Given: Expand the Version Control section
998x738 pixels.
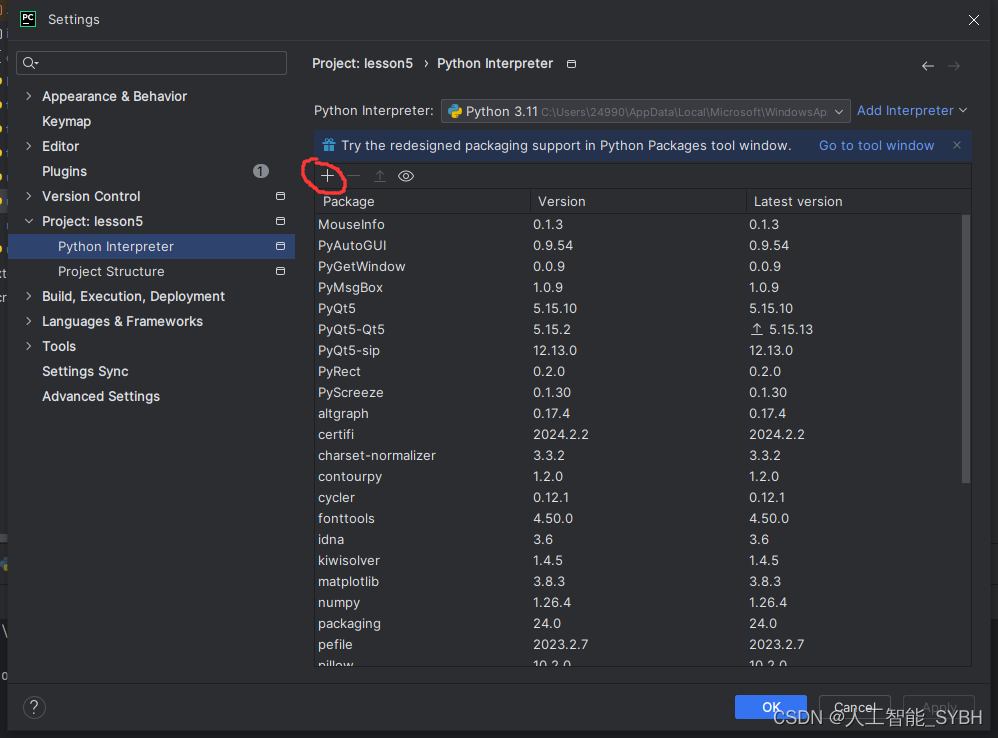Looking at the screenshot, I should (x=29, y=196).
